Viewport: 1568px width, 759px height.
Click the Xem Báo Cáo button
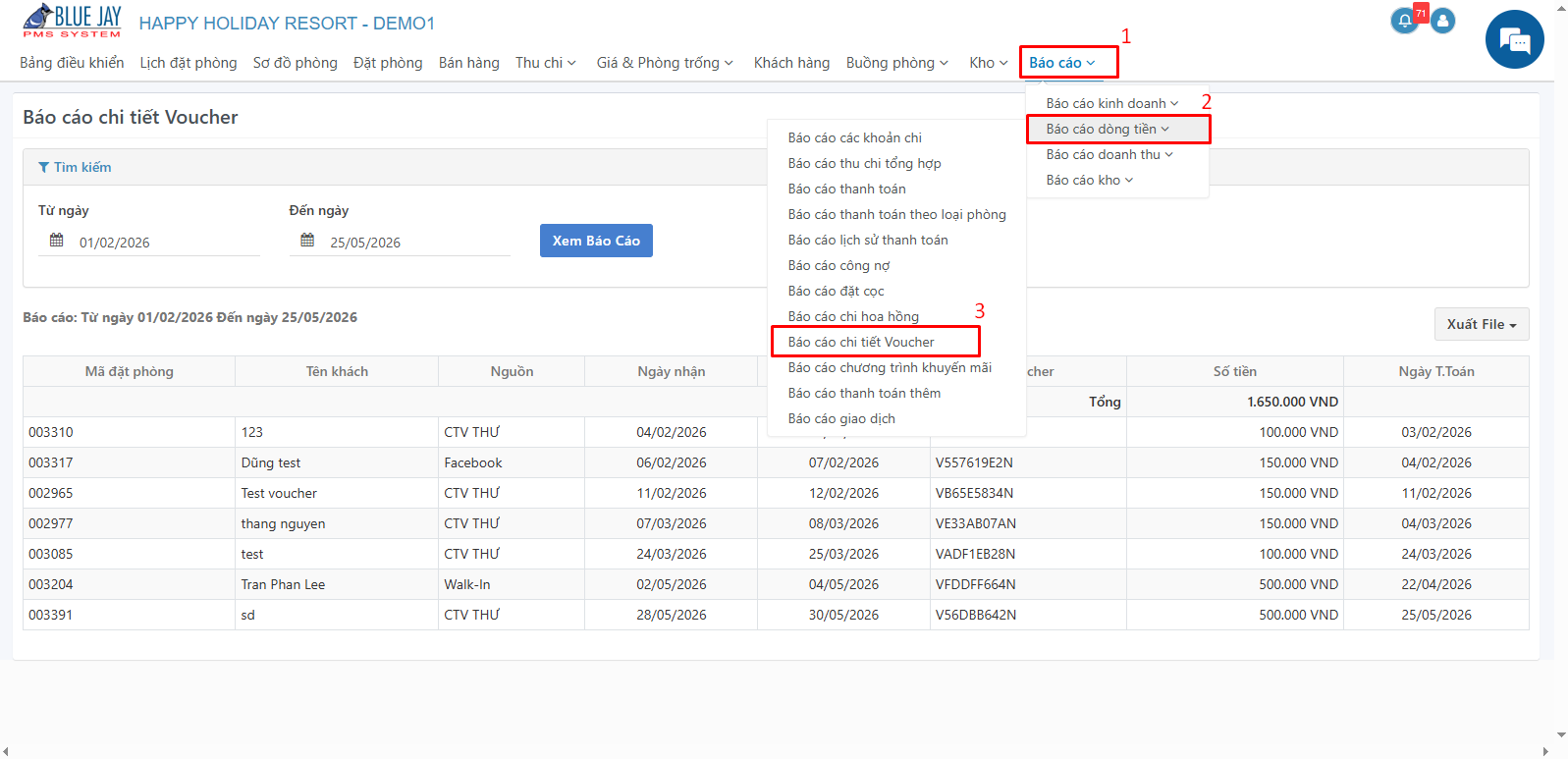point(596,241)
